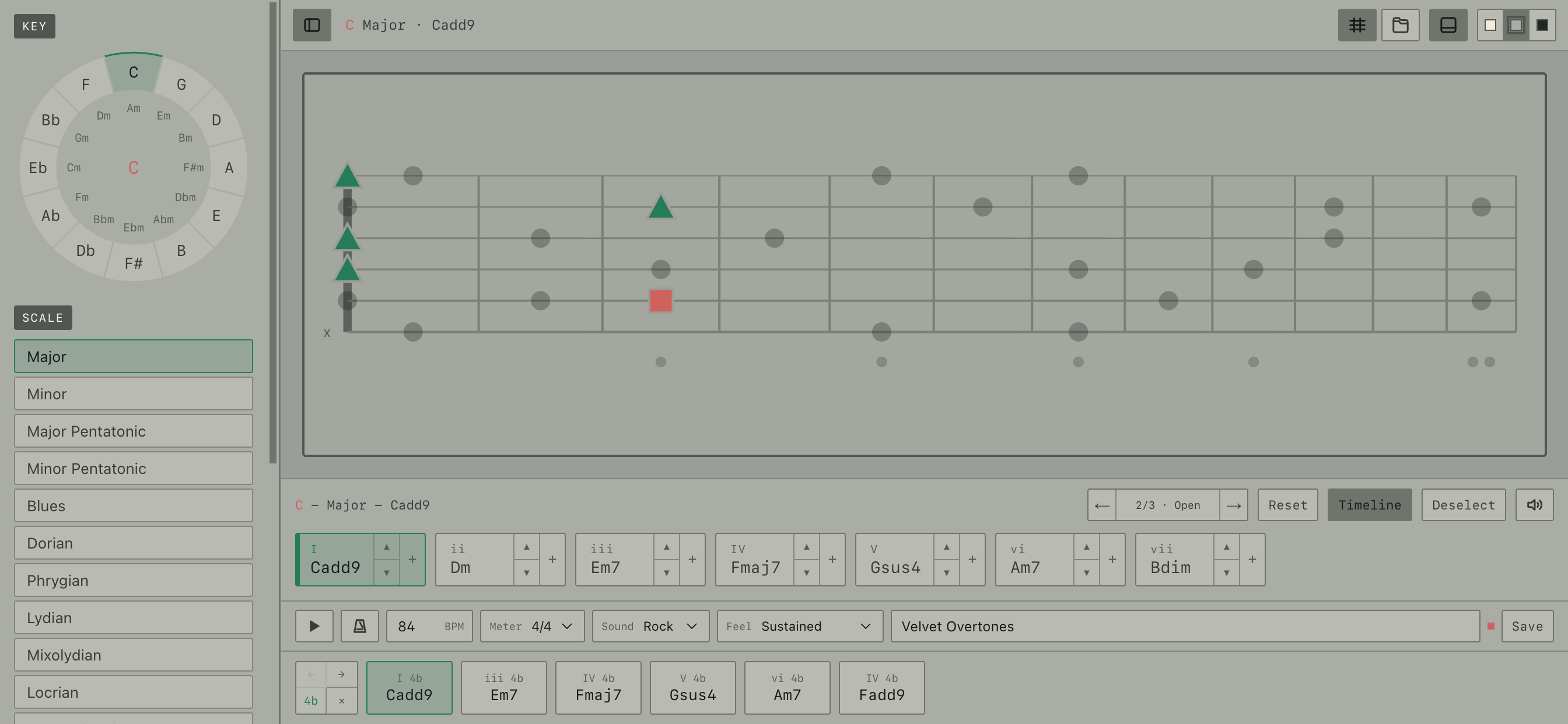Select key G on circle of fifths
1568x724 pixels.
181,85
